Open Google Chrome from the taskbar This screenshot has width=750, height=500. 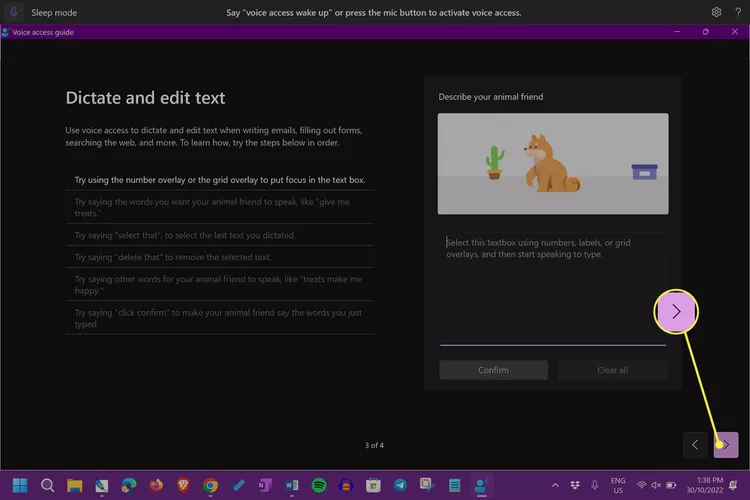210,485
